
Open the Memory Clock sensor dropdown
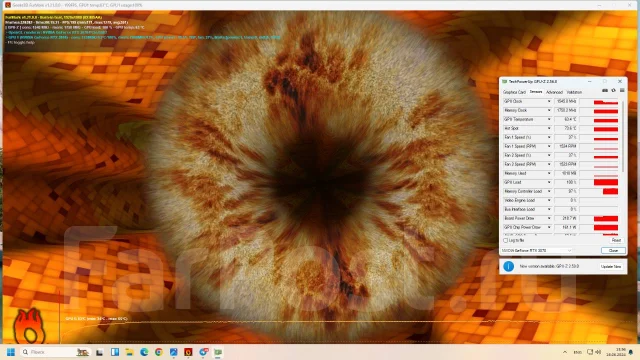click(549, 110)
